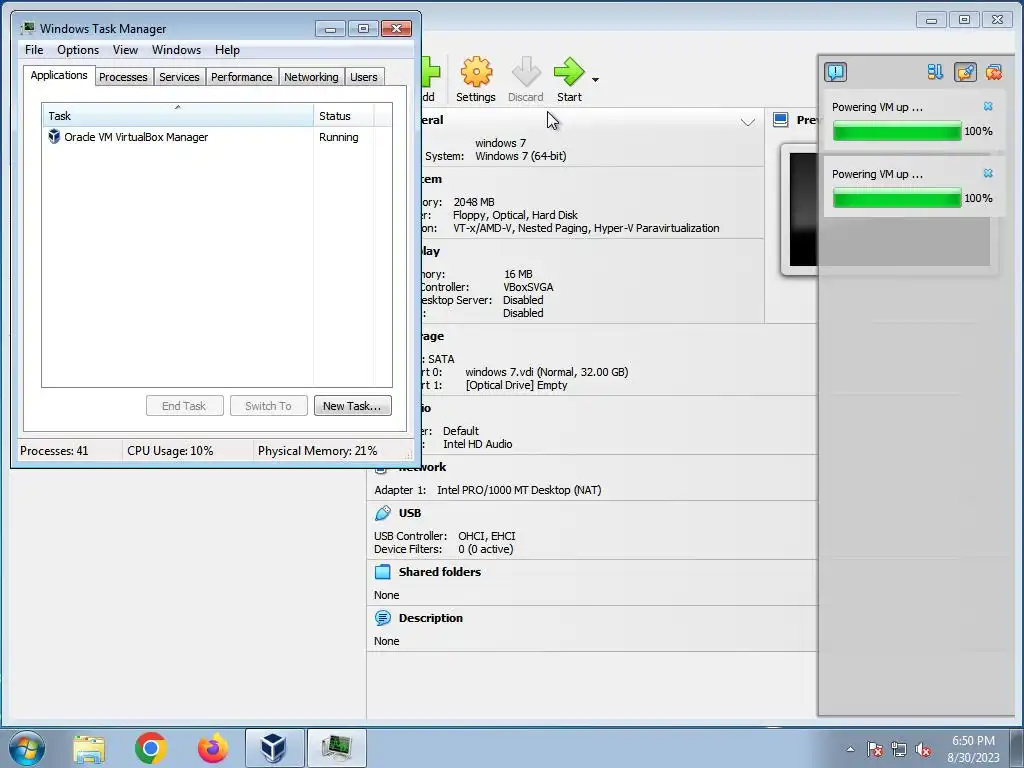Viewport: 1024px width, 768px height.
Task: Click the CPU Usage: 10% status entry
Action: pos(170,451)
